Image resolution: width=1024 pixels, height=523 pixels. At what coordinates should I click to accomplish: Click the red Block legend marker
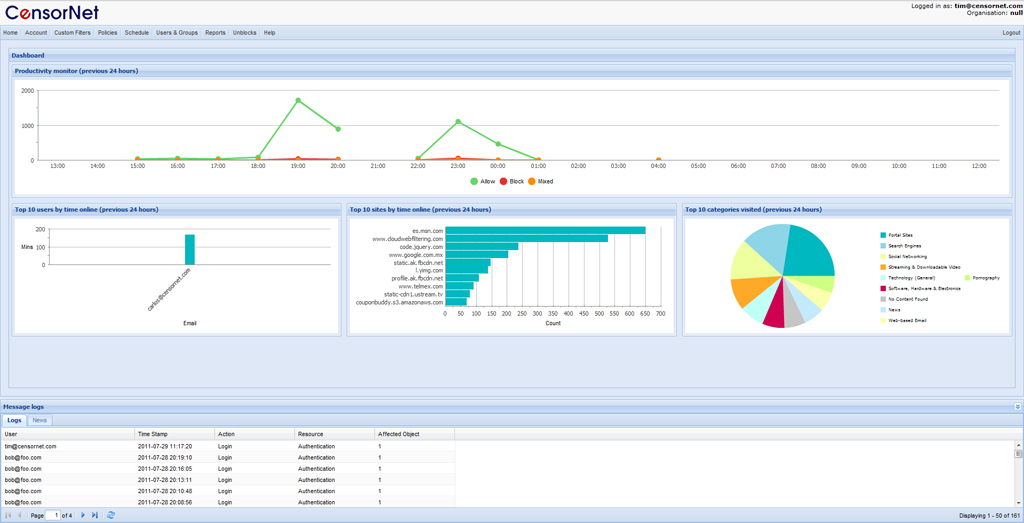click(504, 181)
